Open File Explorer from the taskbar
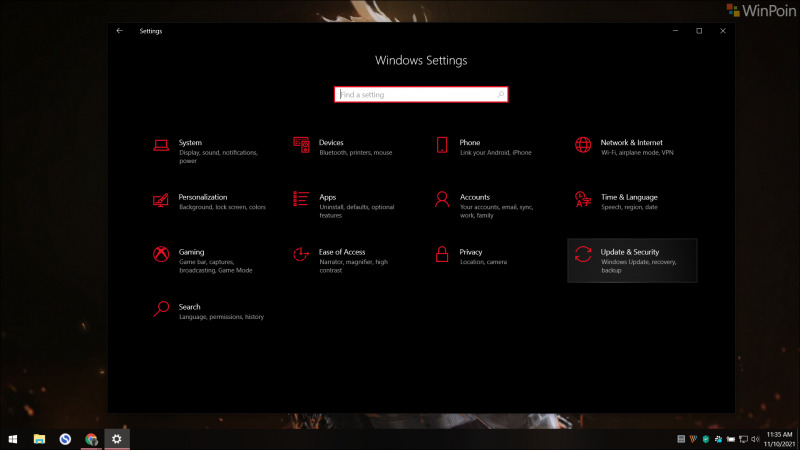 pyautogui.click(x=39, y=439)
